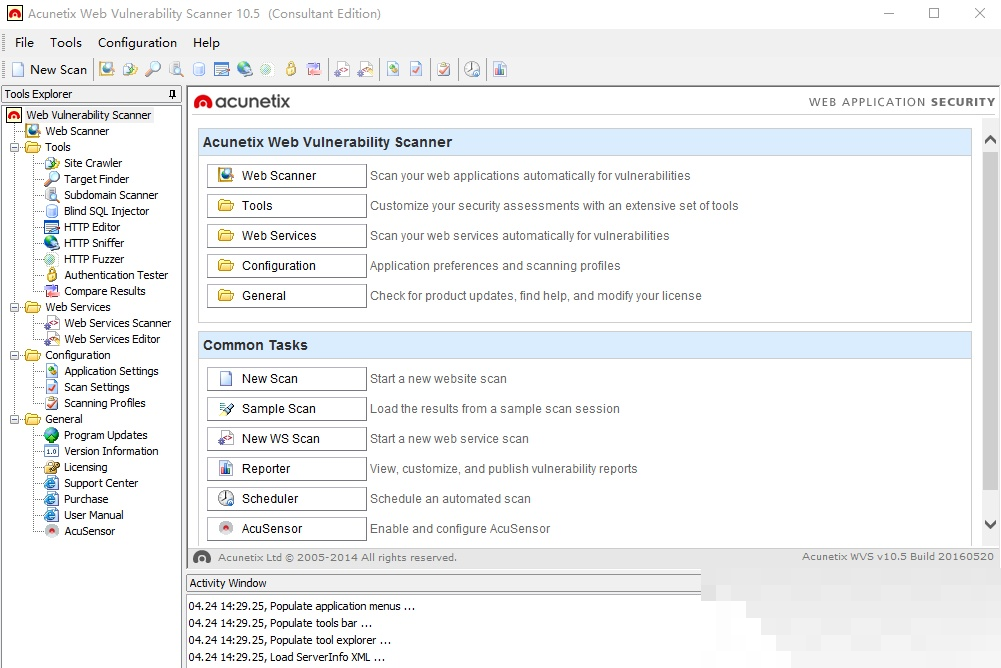The image size is (1001, 668).
Task: Select Blind SQL Injector in the tree
Action: [x=107, y=211]
